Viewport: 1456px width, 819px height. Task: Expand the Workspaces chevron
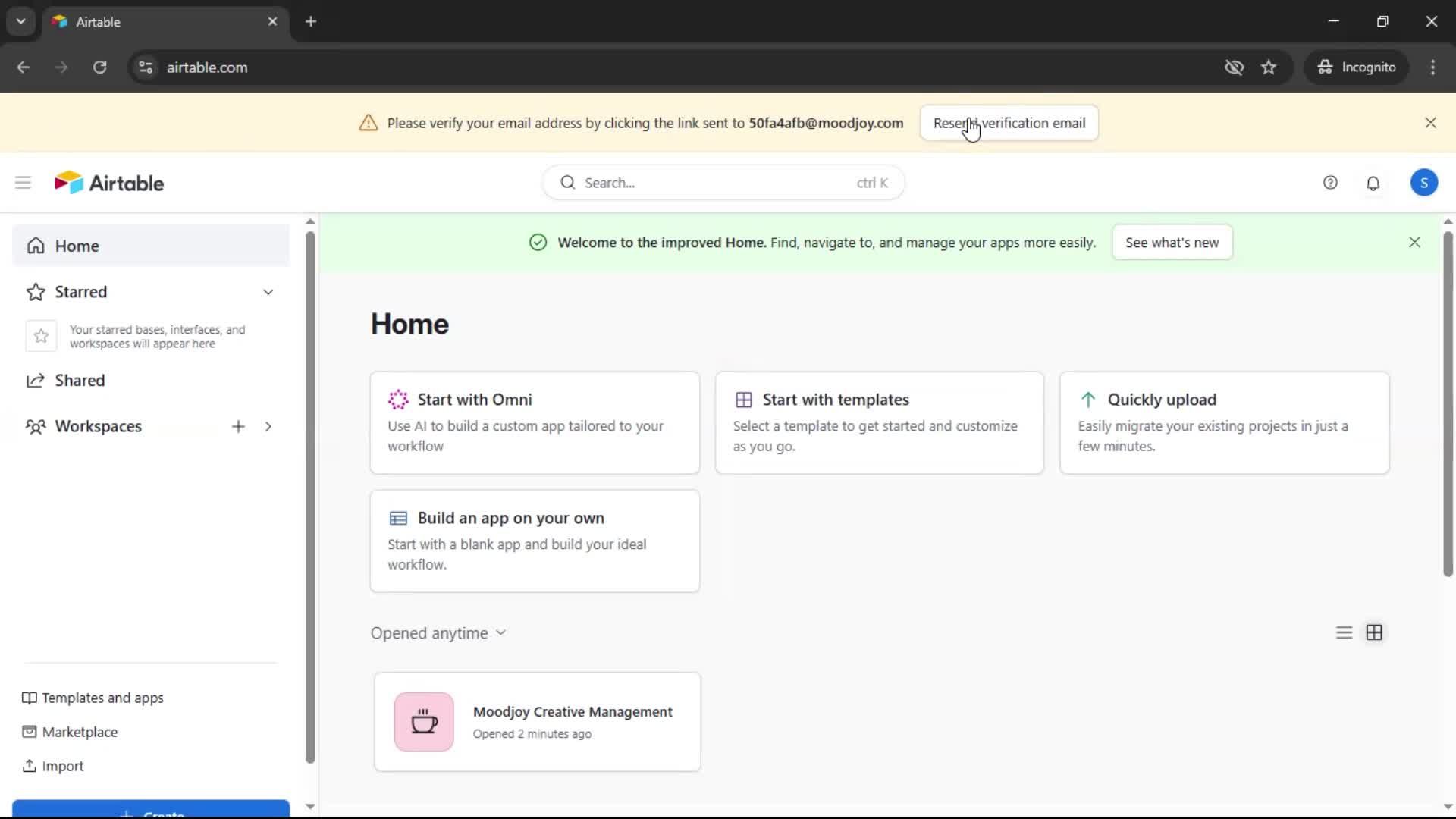pos(268,426)
